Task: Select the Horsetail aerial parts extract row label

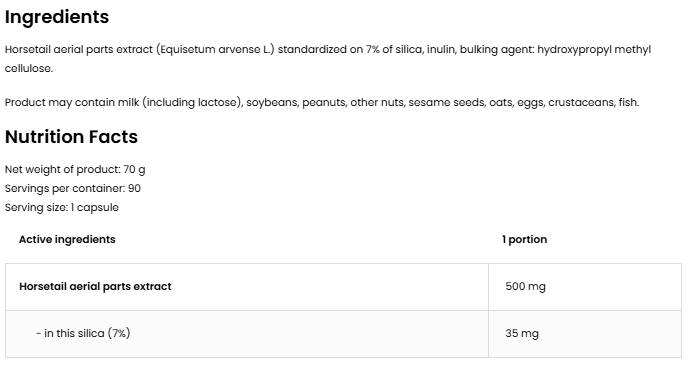Action: (95, 287)
